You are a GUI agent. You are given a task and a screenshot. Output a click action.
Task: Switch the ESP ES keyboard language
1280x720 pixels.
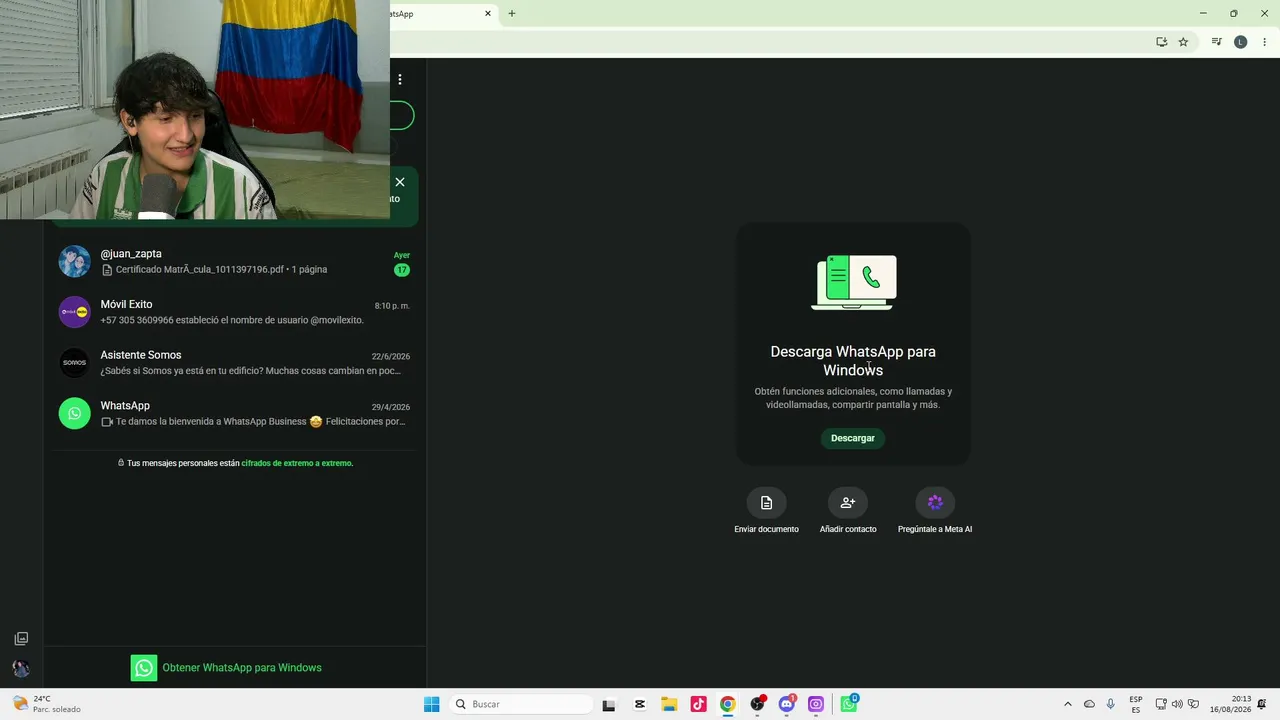[x=1136, y=704]
